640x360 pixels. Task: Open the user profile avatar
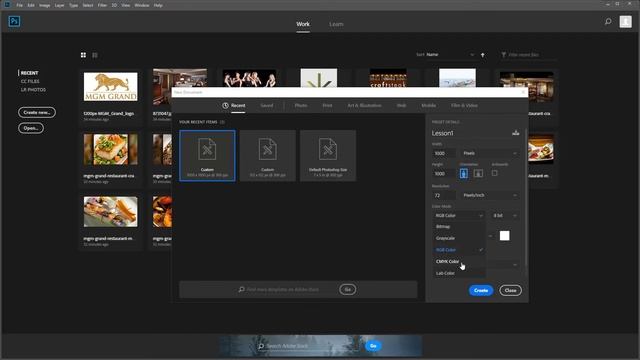click(x=625, y=22)
